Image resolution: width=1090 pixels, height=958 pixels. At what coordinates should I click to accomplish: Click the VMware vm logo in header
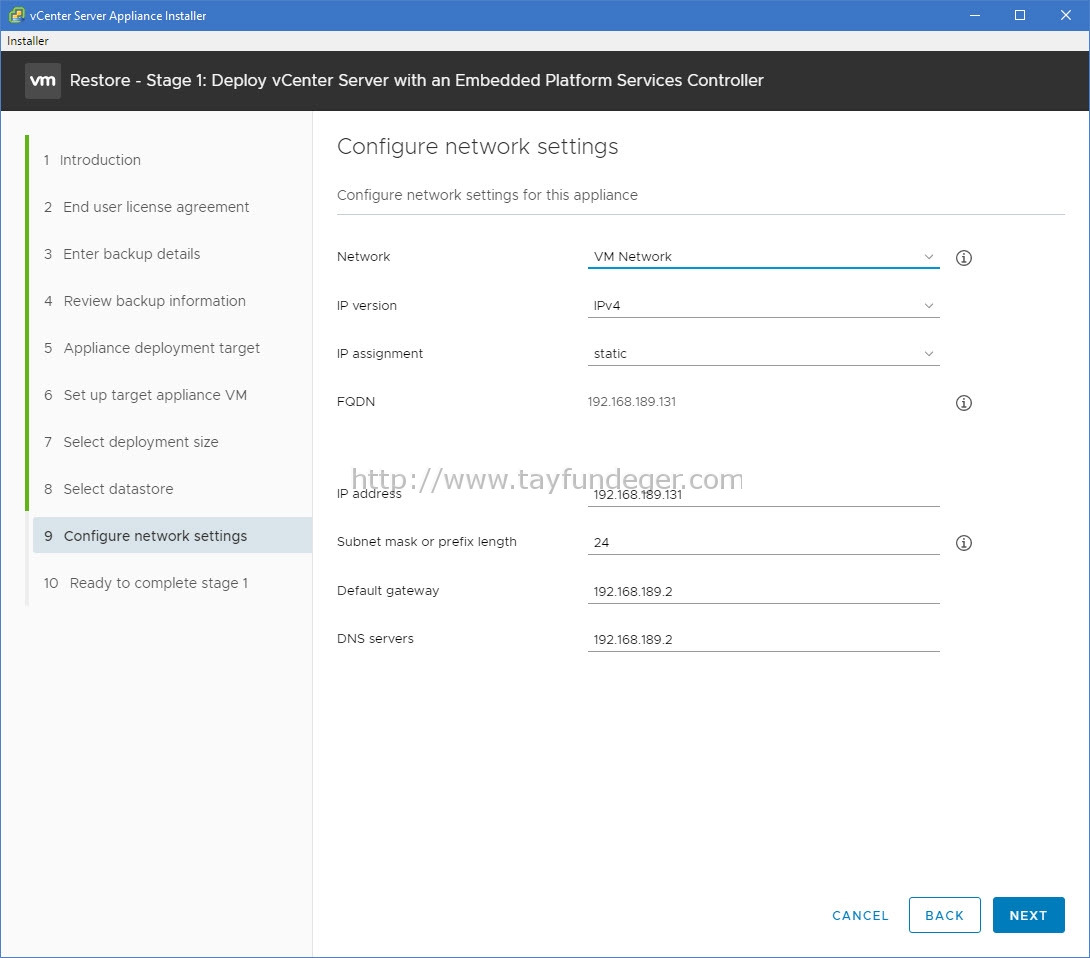[x=43, y=81]
